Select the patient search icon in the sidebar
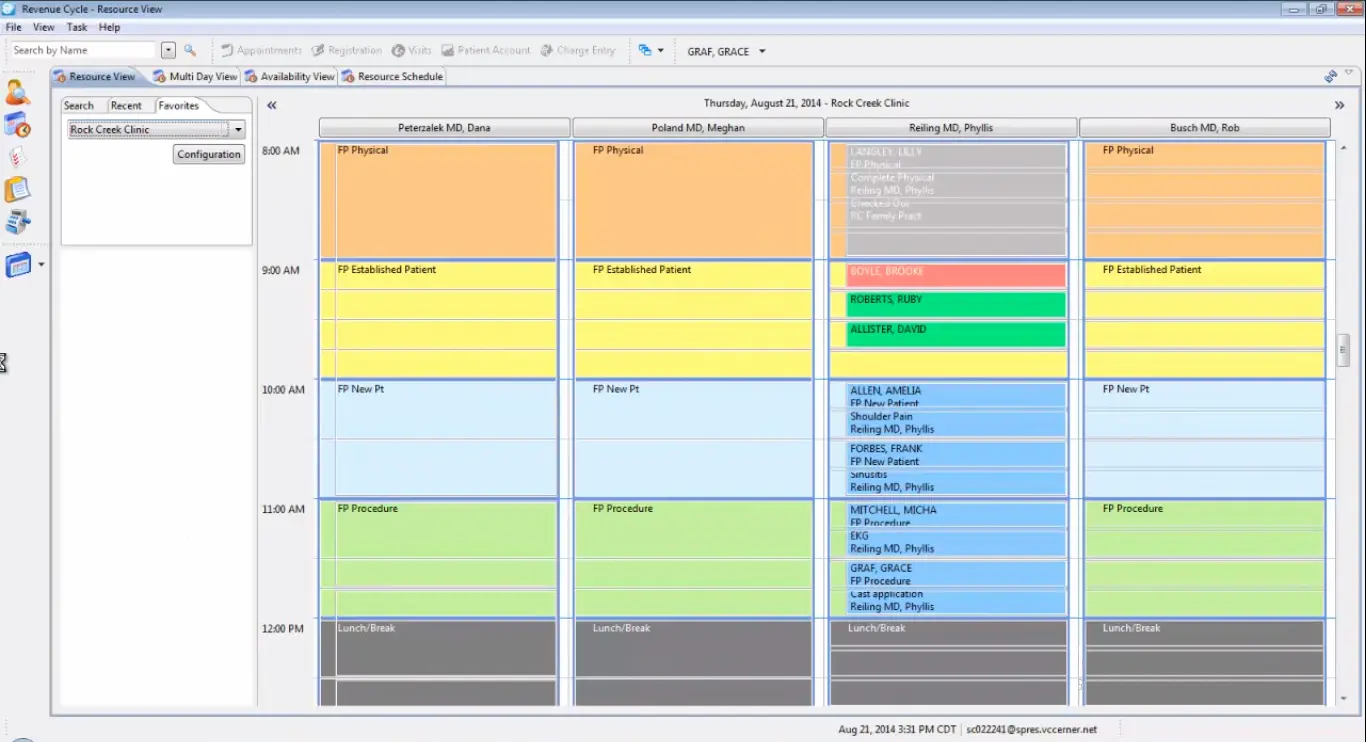The height and width of the screenshot is (742, 1366). point(16,93)
